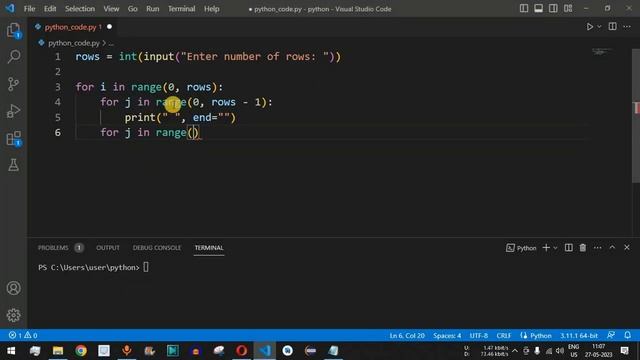
Task: Open the Customize Layout control
Action: pos(568,9)
